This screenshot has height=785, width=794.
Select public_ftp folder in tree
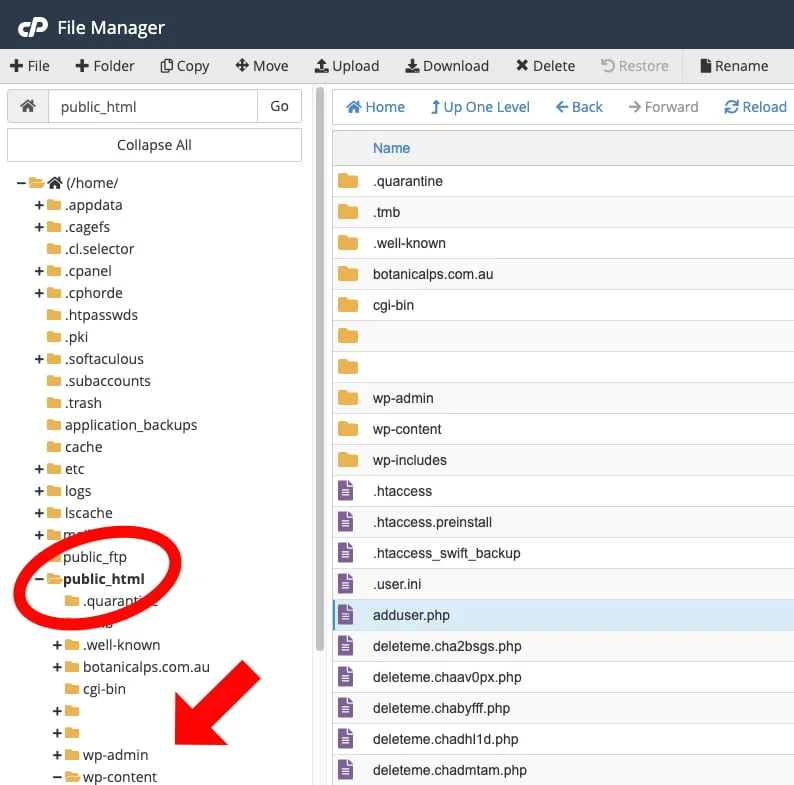(95, 557)
